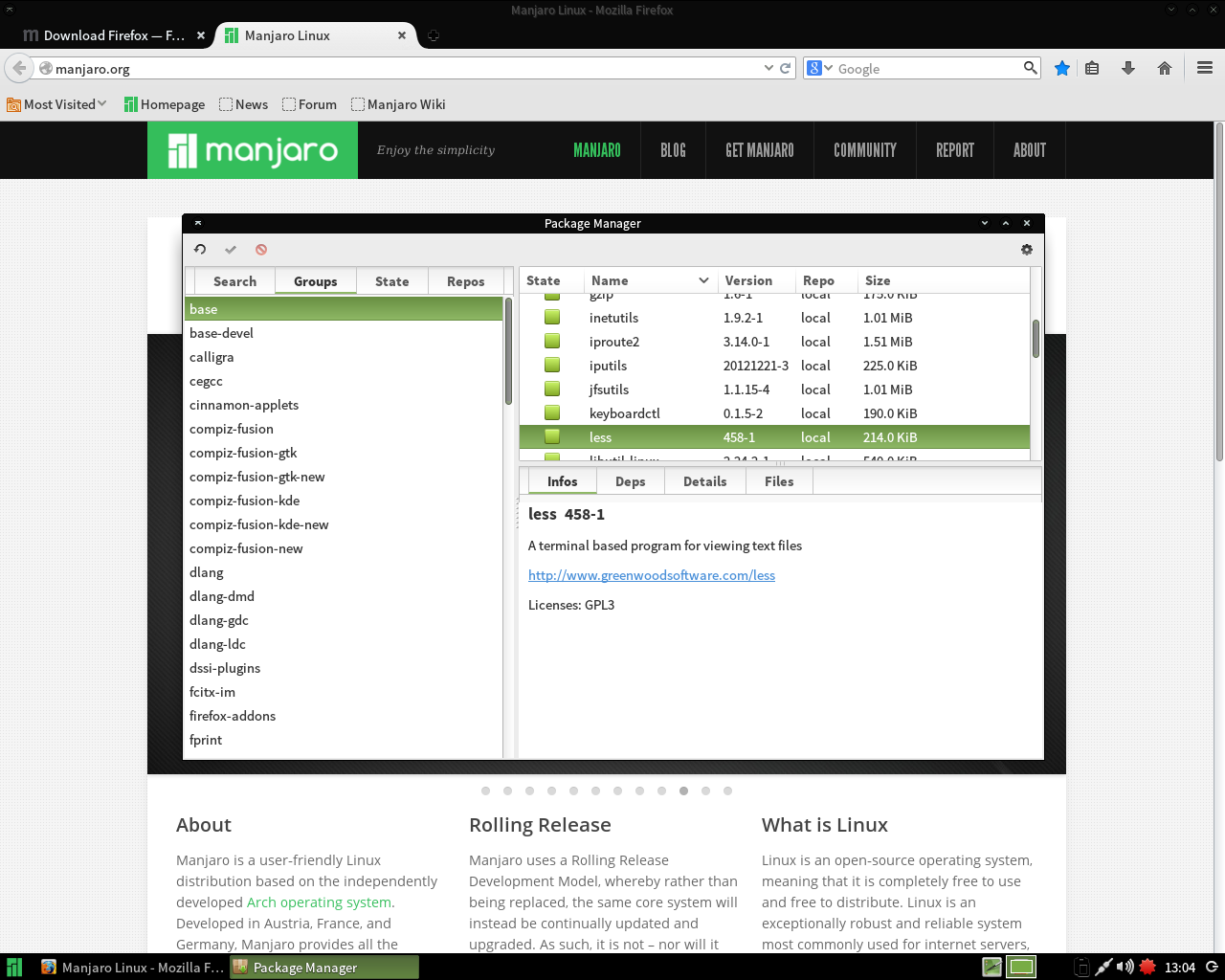This screenshot has width=1225, height=980.
Task: Open the Infos tab for less
Action: pos(563,481)
